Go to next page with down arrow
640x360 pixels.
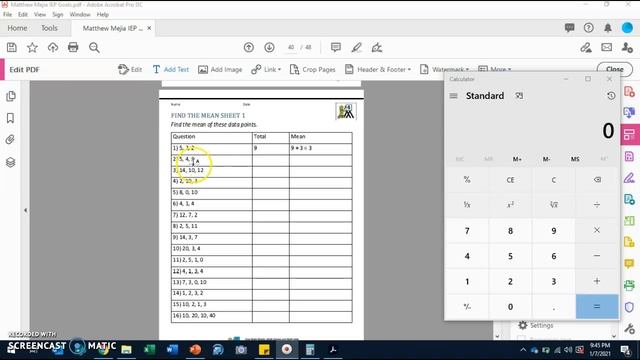click(x=269, y=47)
